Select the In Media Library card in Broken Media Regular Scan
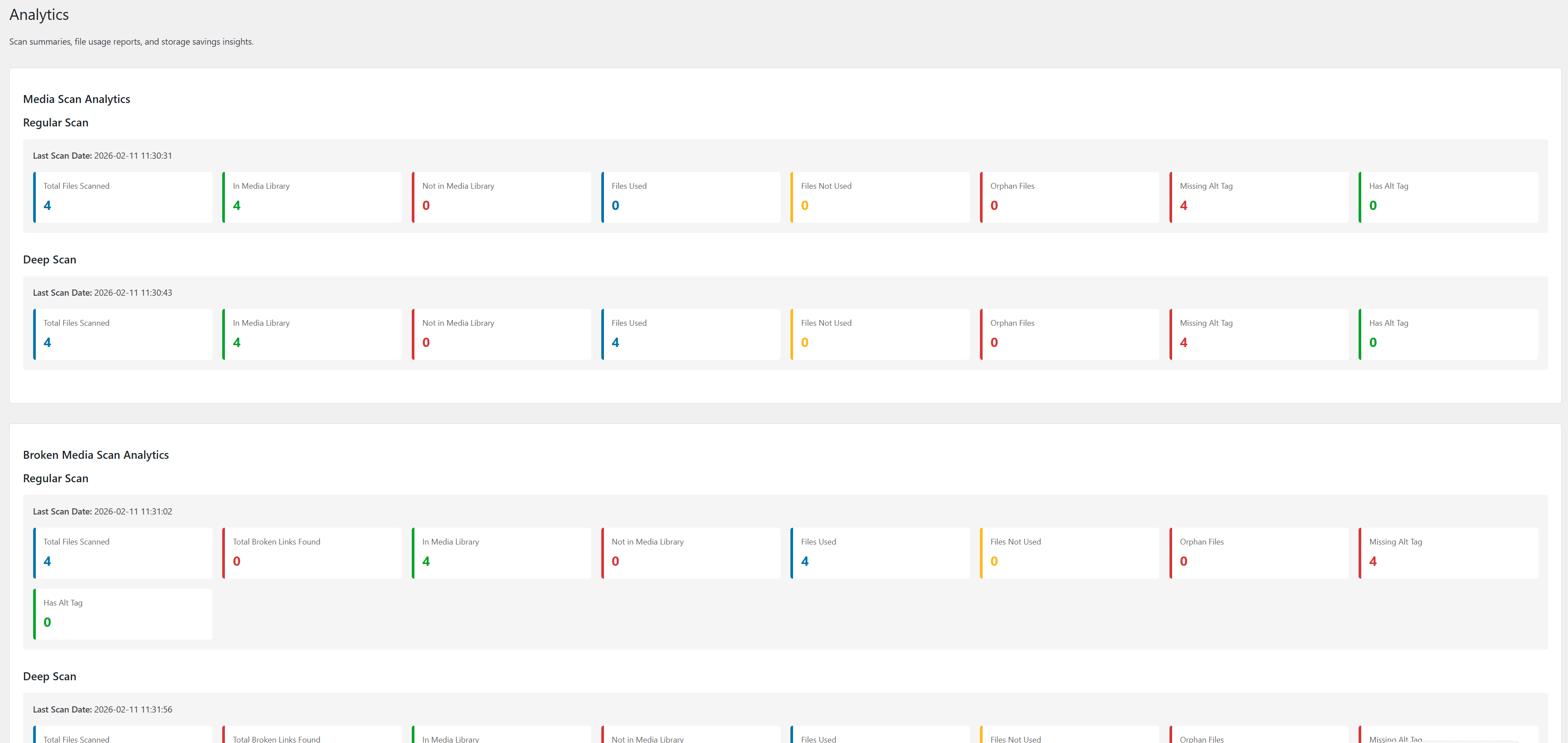The width and height of the screenshot is (1568, 743). tap(501, 553)
